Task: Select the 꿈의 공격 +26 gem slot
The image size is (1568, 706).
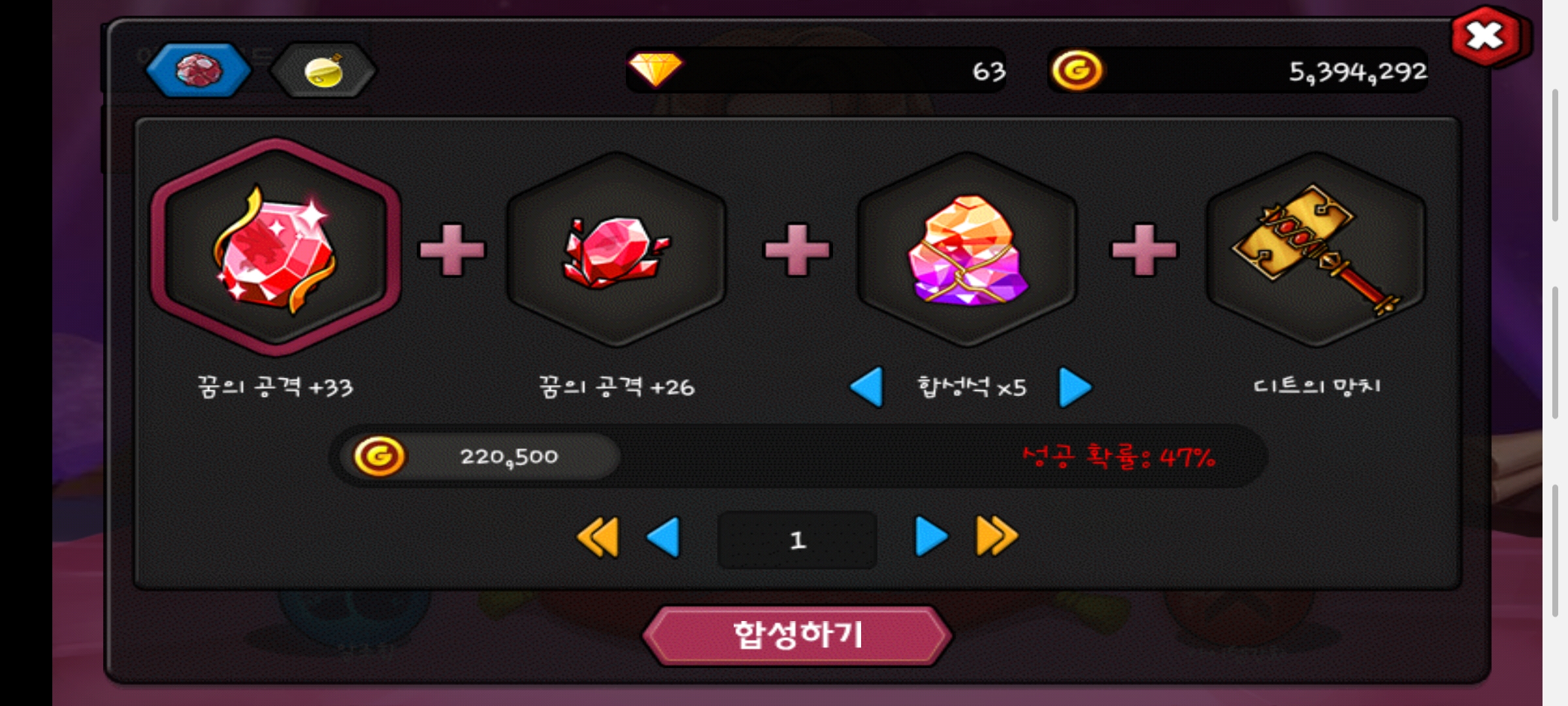Action: 616,250
